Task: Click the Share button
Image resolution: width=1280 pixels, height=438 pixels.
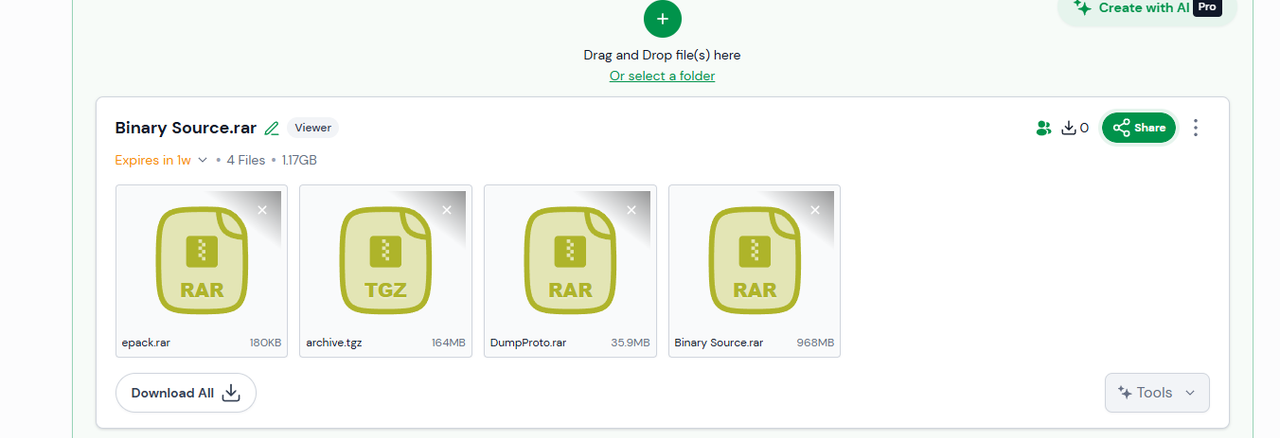Action: click(x=1139, y=128)
